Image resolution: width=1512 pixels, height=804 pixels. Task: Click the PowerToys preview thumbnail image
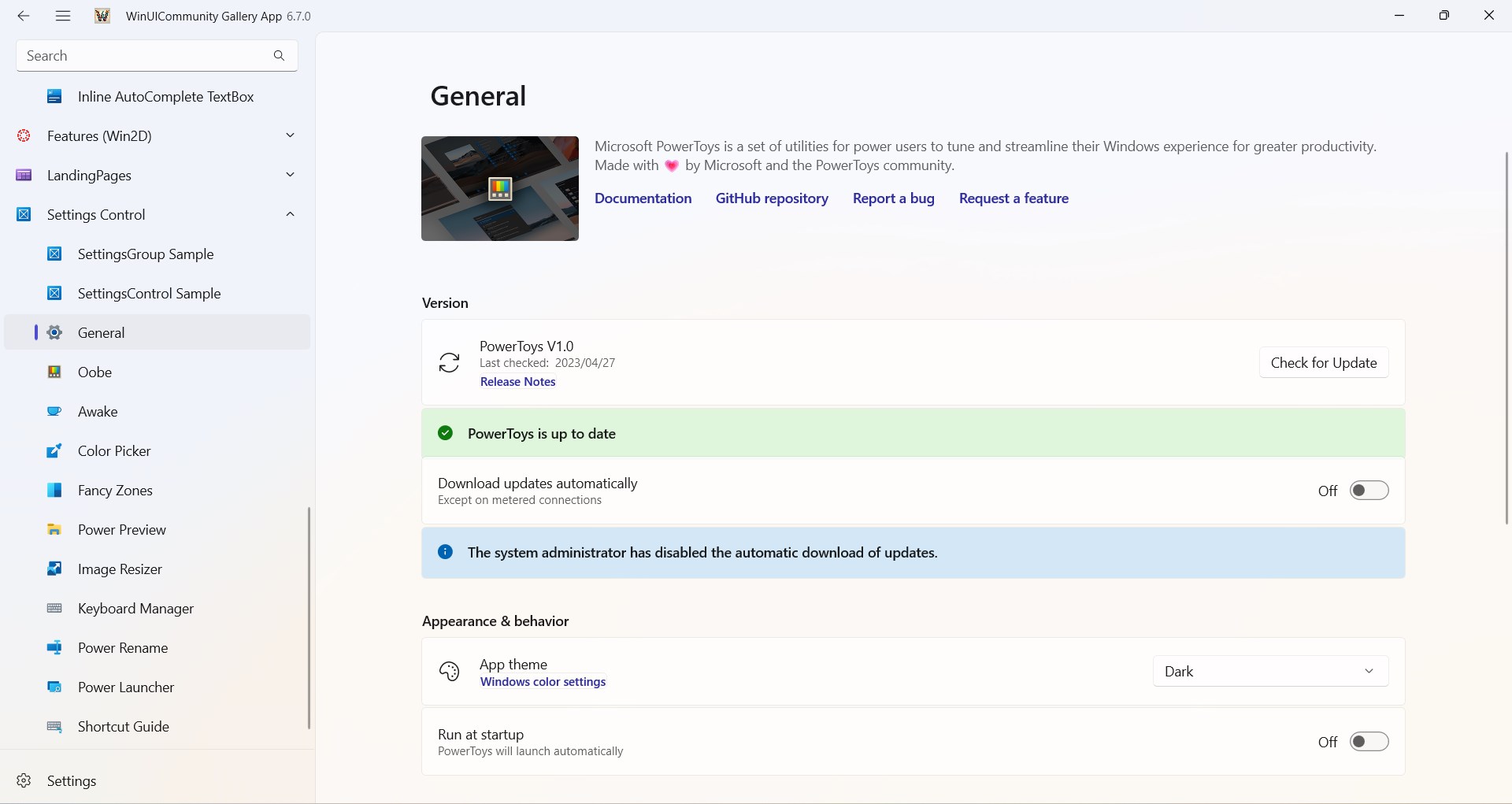coord(500,188)
